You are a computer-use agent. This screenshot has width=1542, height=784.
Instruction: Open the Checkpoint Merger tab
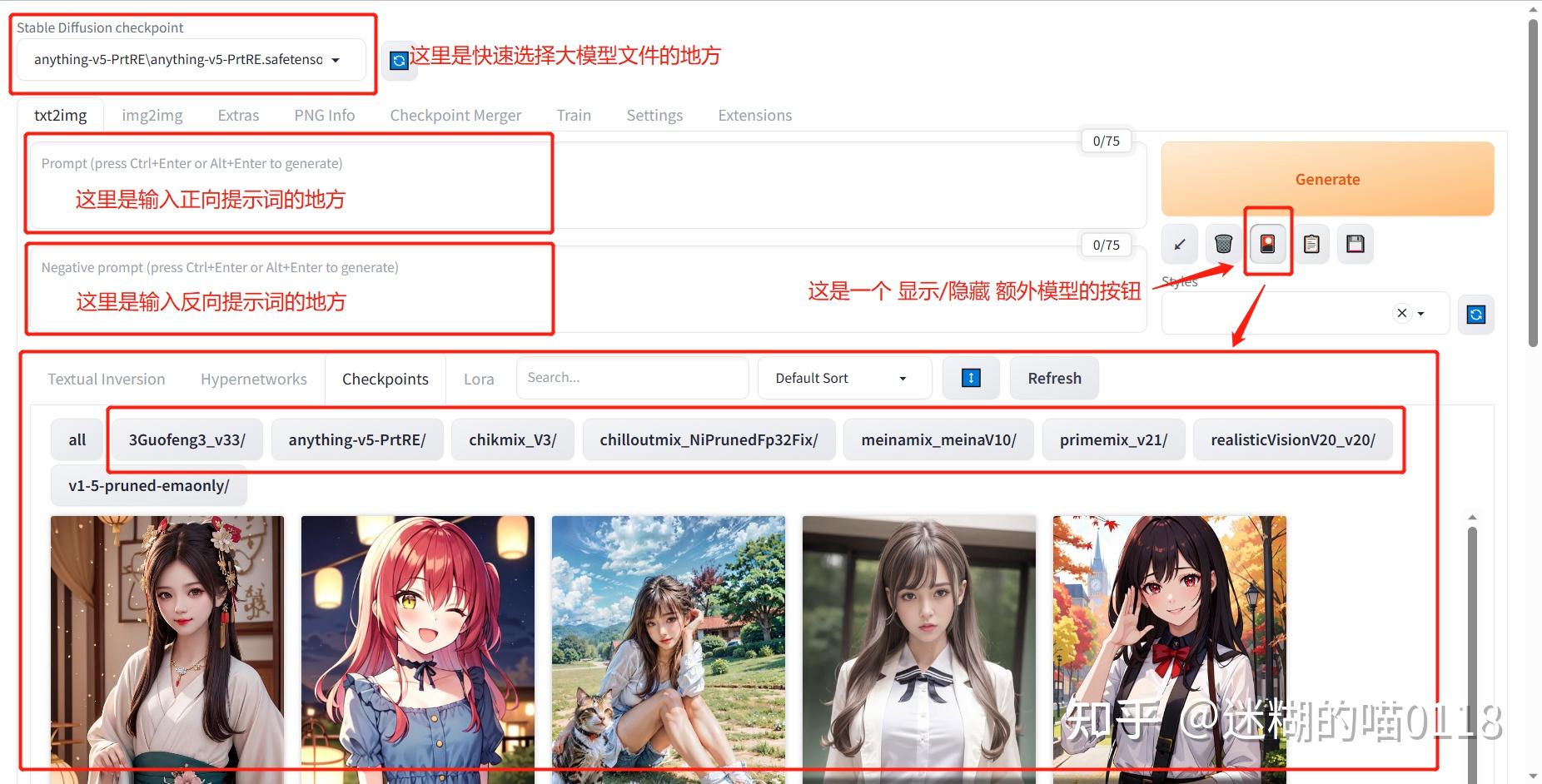point(455,115)
